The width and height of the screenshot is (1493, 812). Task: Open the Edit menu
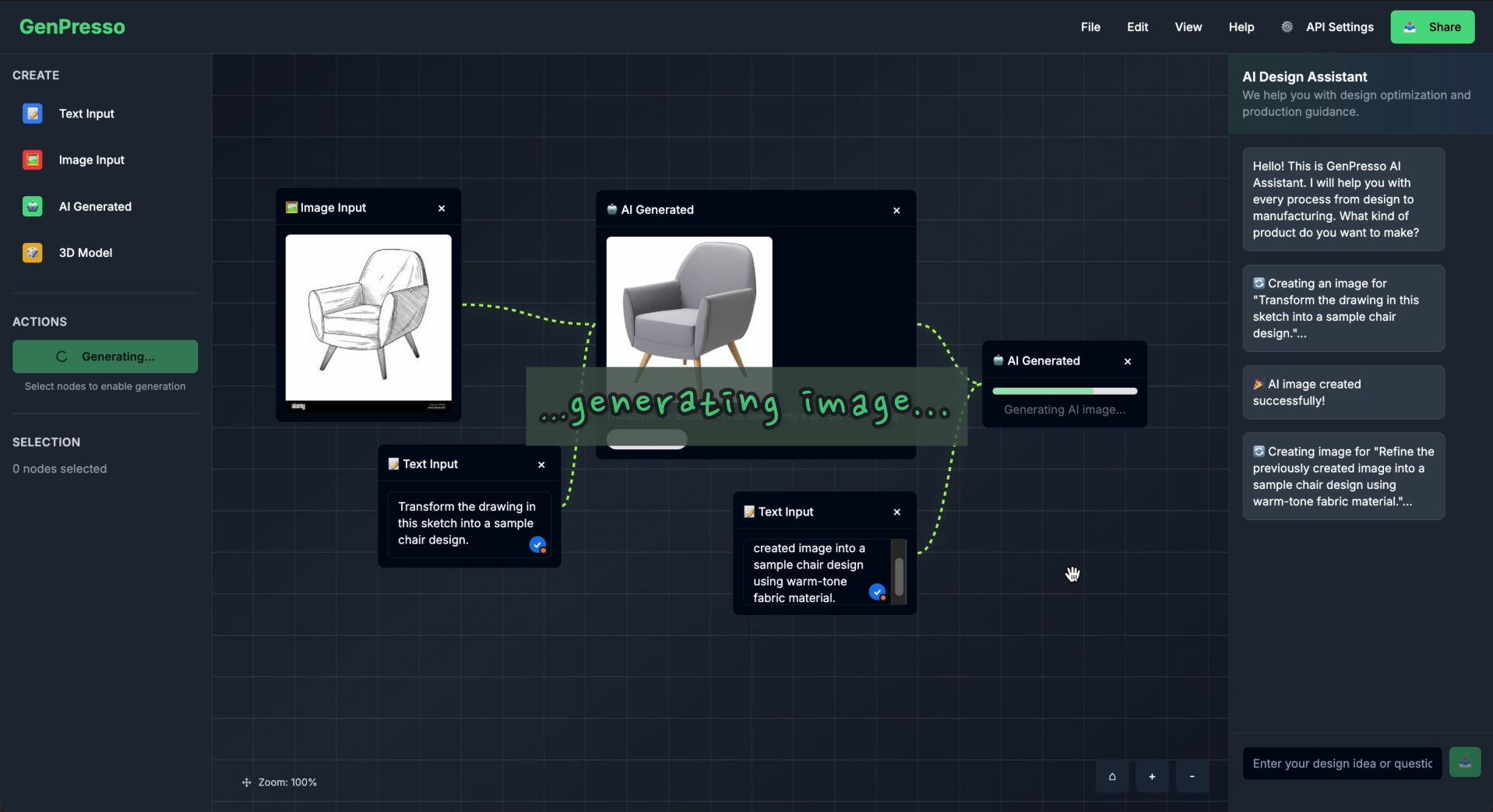pyautogui.click(x=1137, y=27)
